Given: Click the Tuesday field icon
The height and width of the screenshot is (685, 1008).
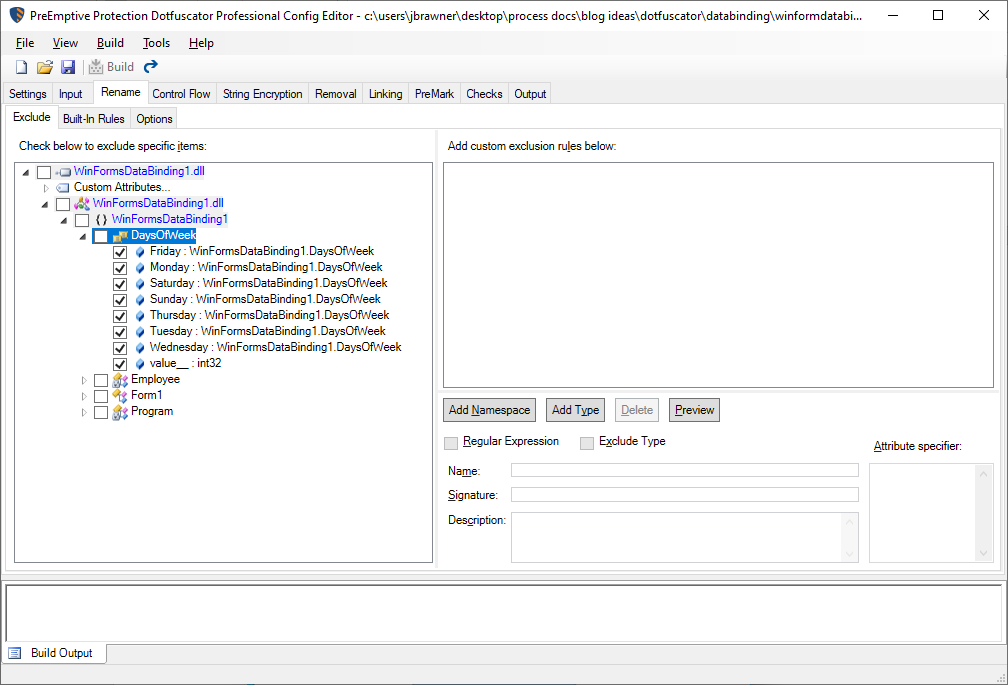Looking at the screenshot, I should [x=140, y=332].
